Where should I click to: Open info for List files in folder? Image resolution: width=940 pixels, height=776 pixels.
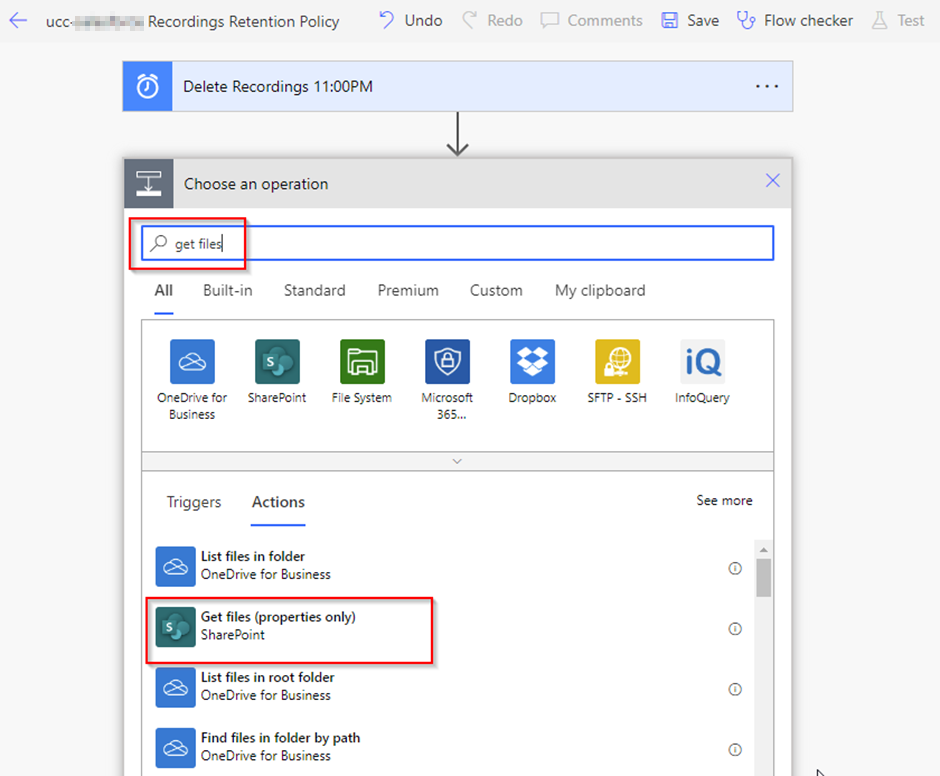[735, 568]
